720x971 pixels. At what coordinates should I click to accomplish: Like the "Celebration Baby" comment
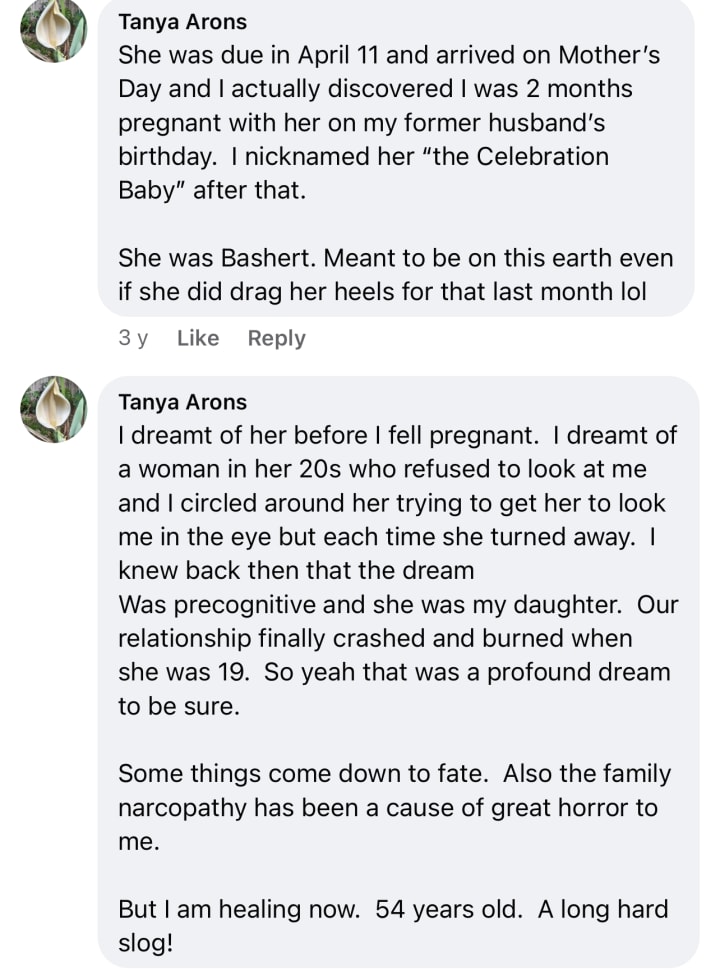197,338
